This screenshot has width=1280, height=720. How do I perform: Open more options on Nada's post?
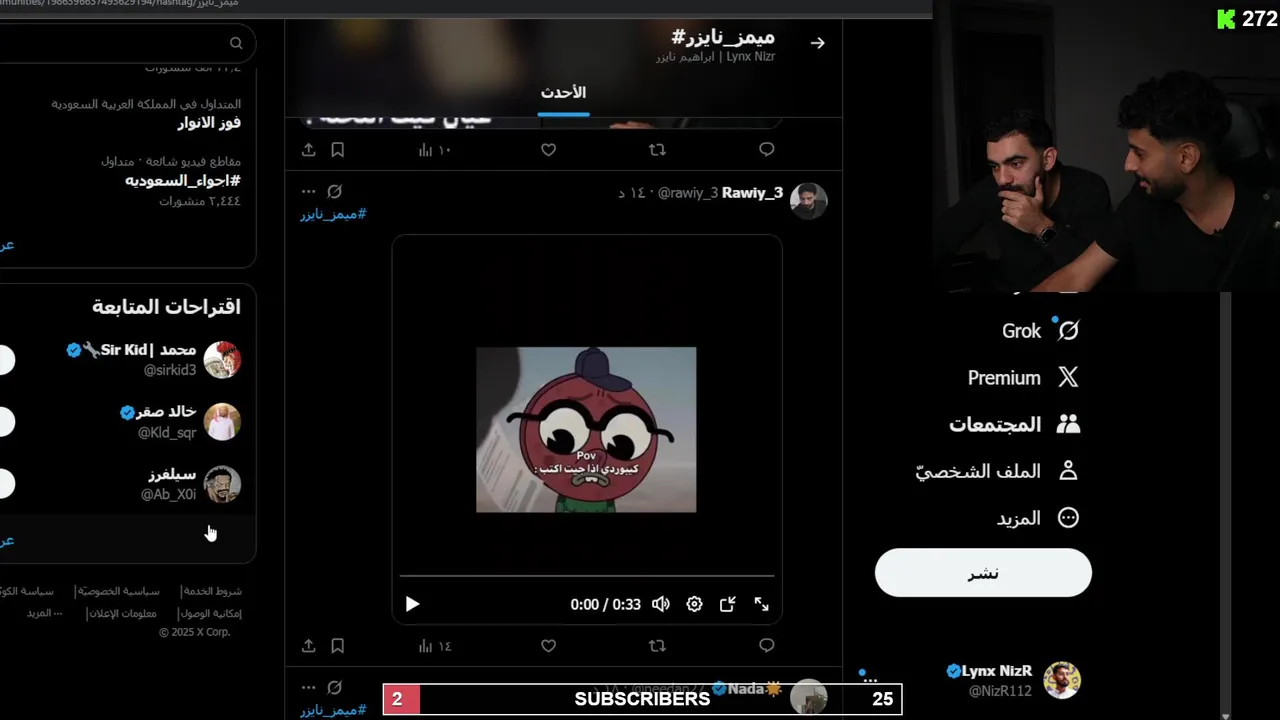(308, 687)
